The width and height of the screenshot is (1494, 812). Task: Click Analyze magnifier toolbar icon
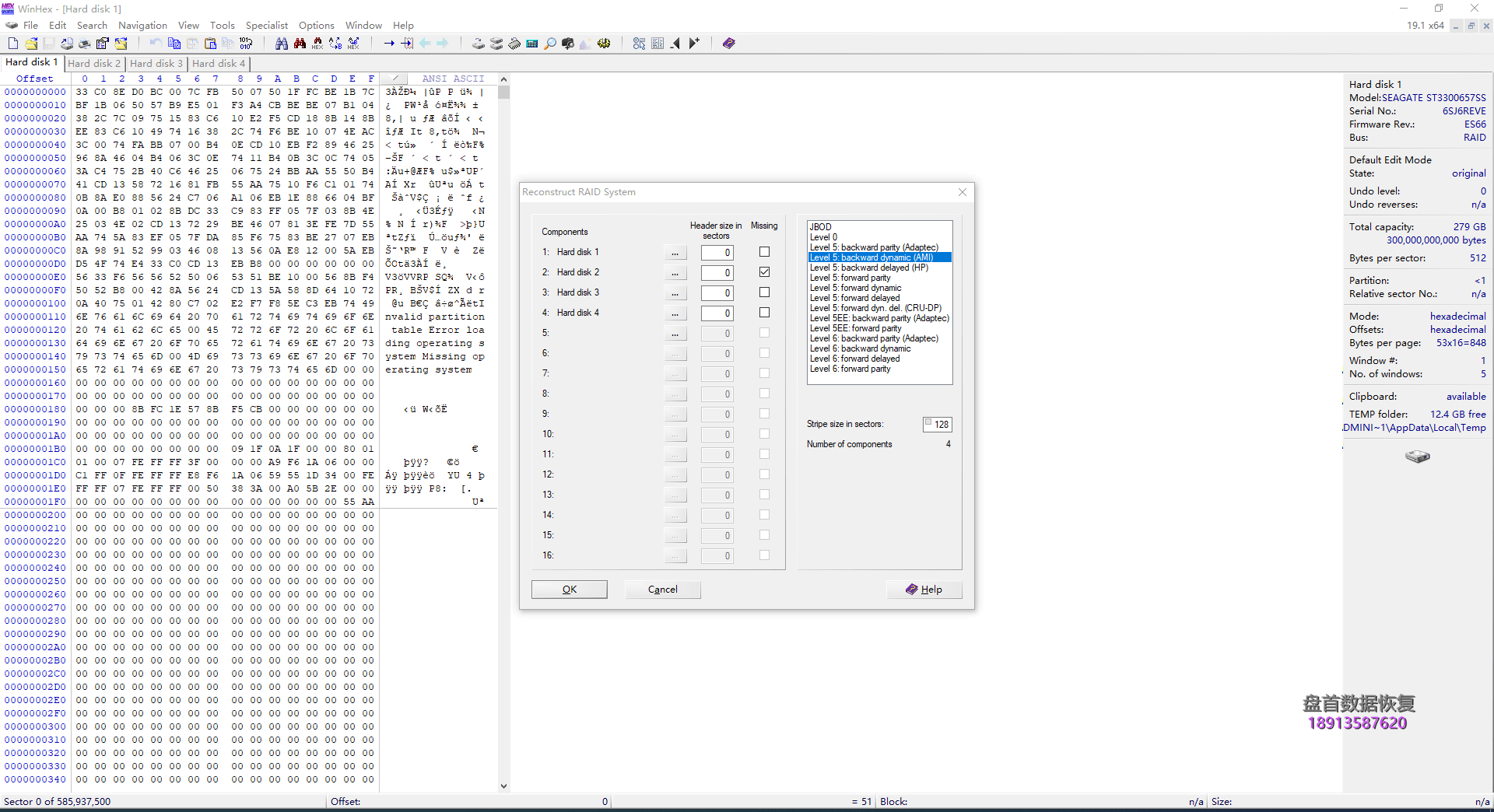tap(550, 44)
